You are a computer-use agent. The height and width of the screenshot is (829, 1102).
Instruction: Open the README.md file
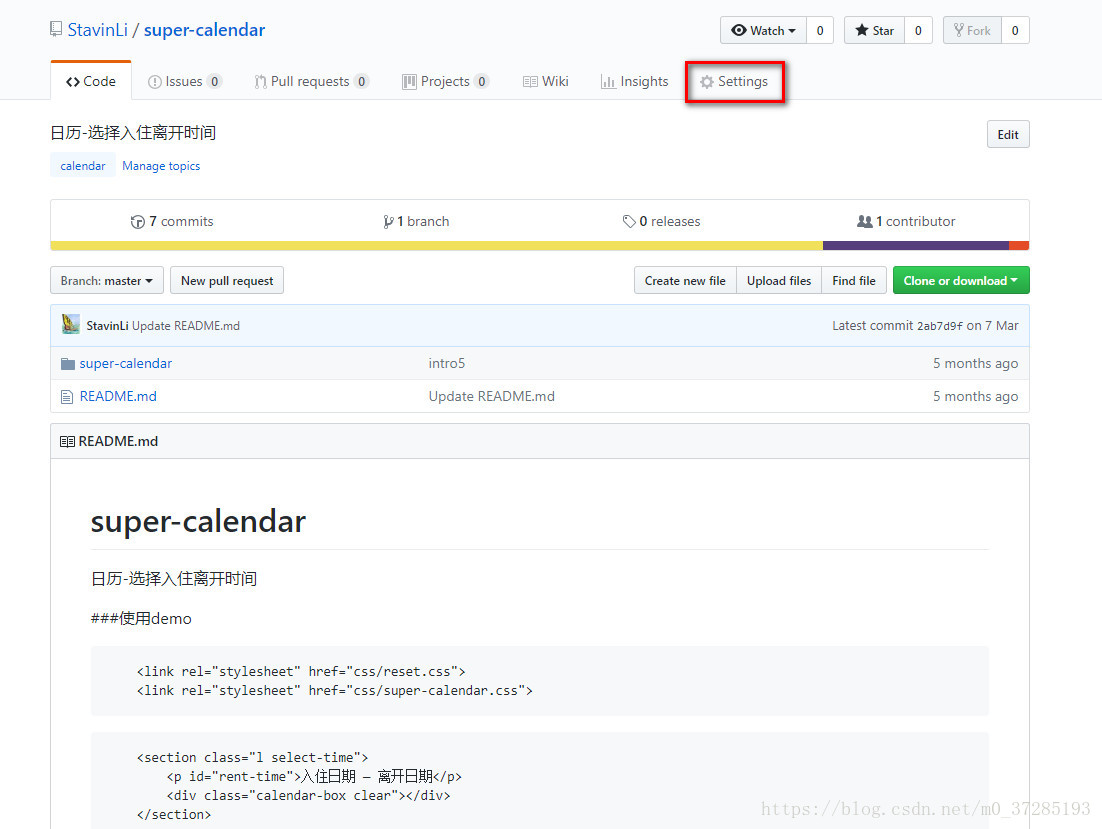pos(118,396)
